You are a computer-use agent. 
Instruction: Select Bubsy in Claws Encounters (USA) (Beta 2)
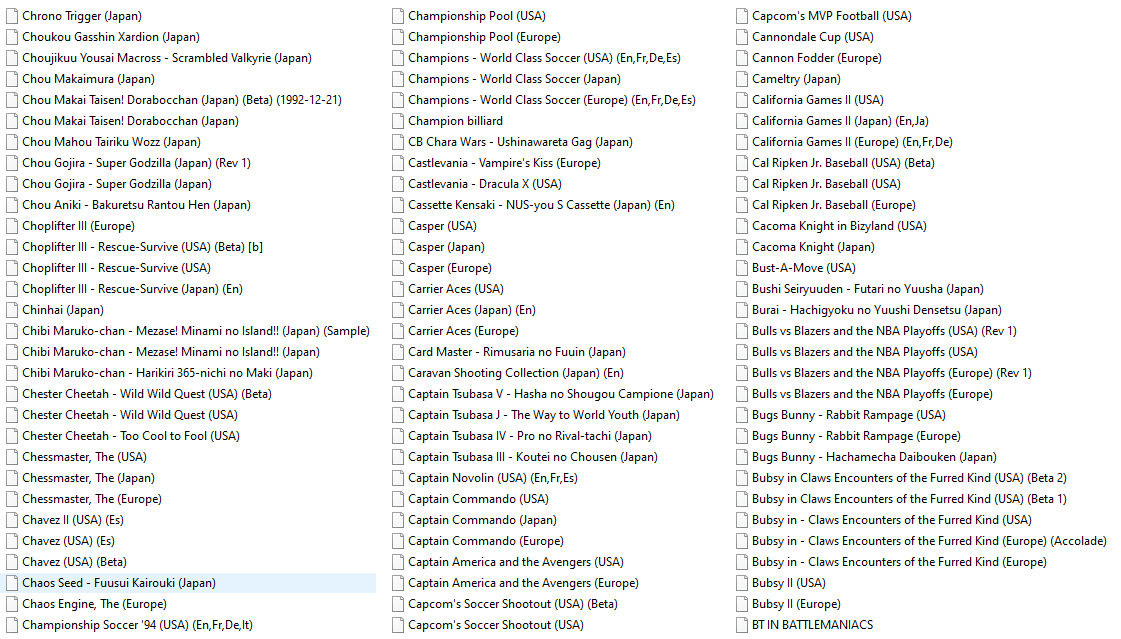pyautogui.click(x=909, y=478)
